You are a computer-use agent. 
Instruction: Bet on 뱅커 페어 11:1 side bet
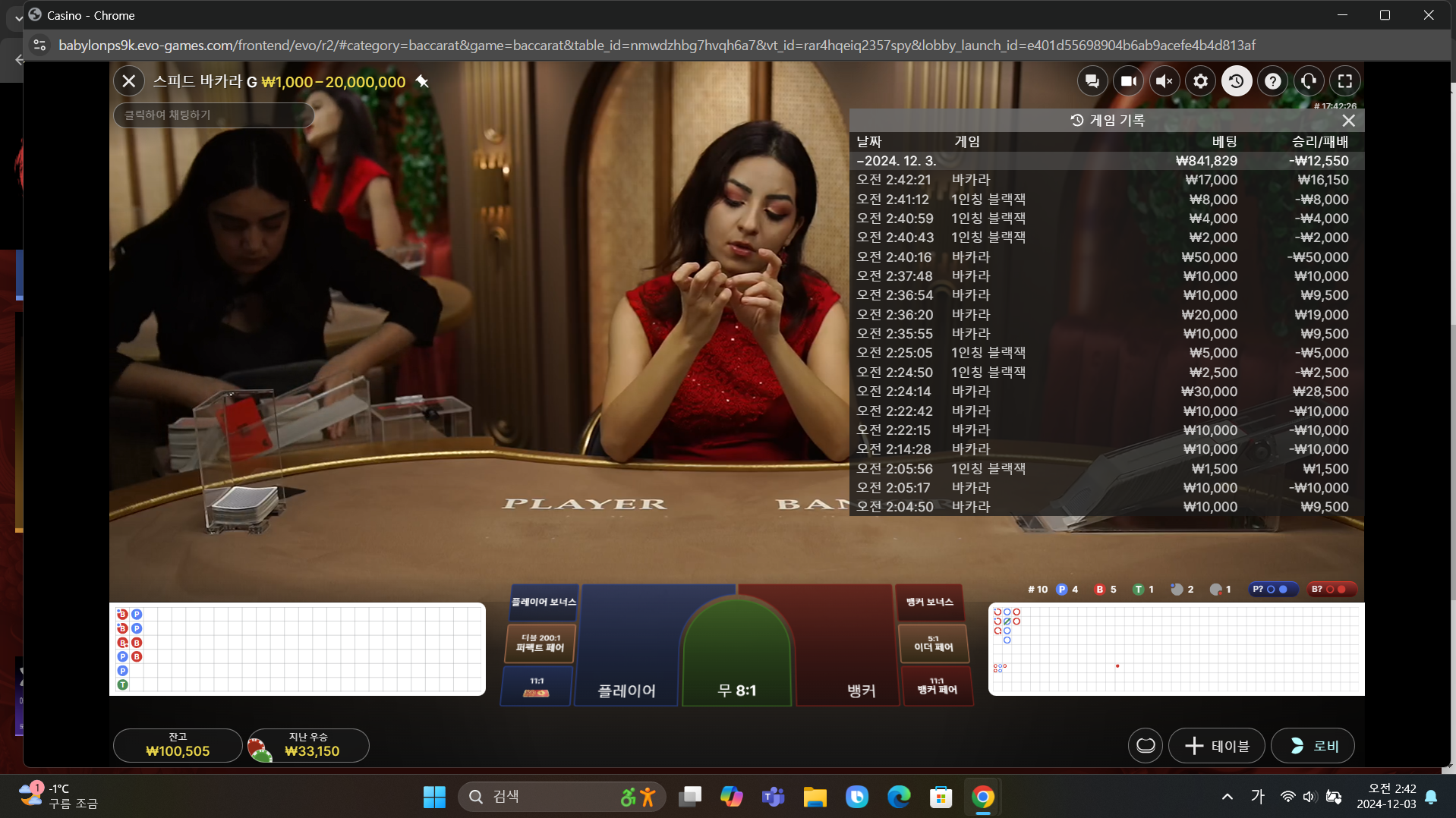tap(937, 686)
